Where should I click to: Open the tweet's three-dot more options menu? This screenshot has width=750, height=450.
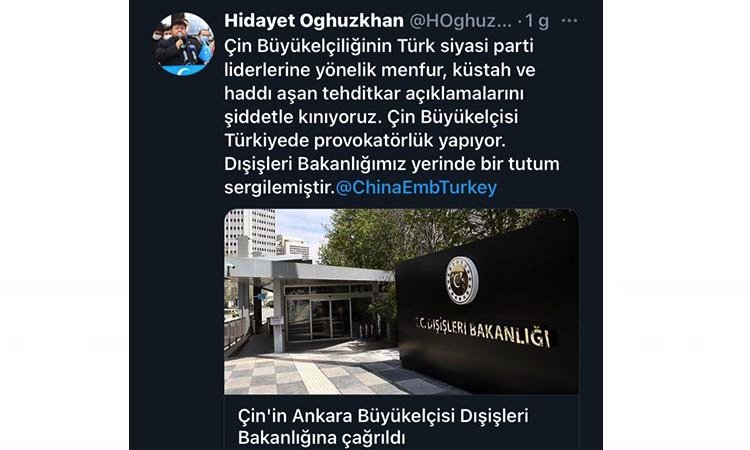pos(569,21)
